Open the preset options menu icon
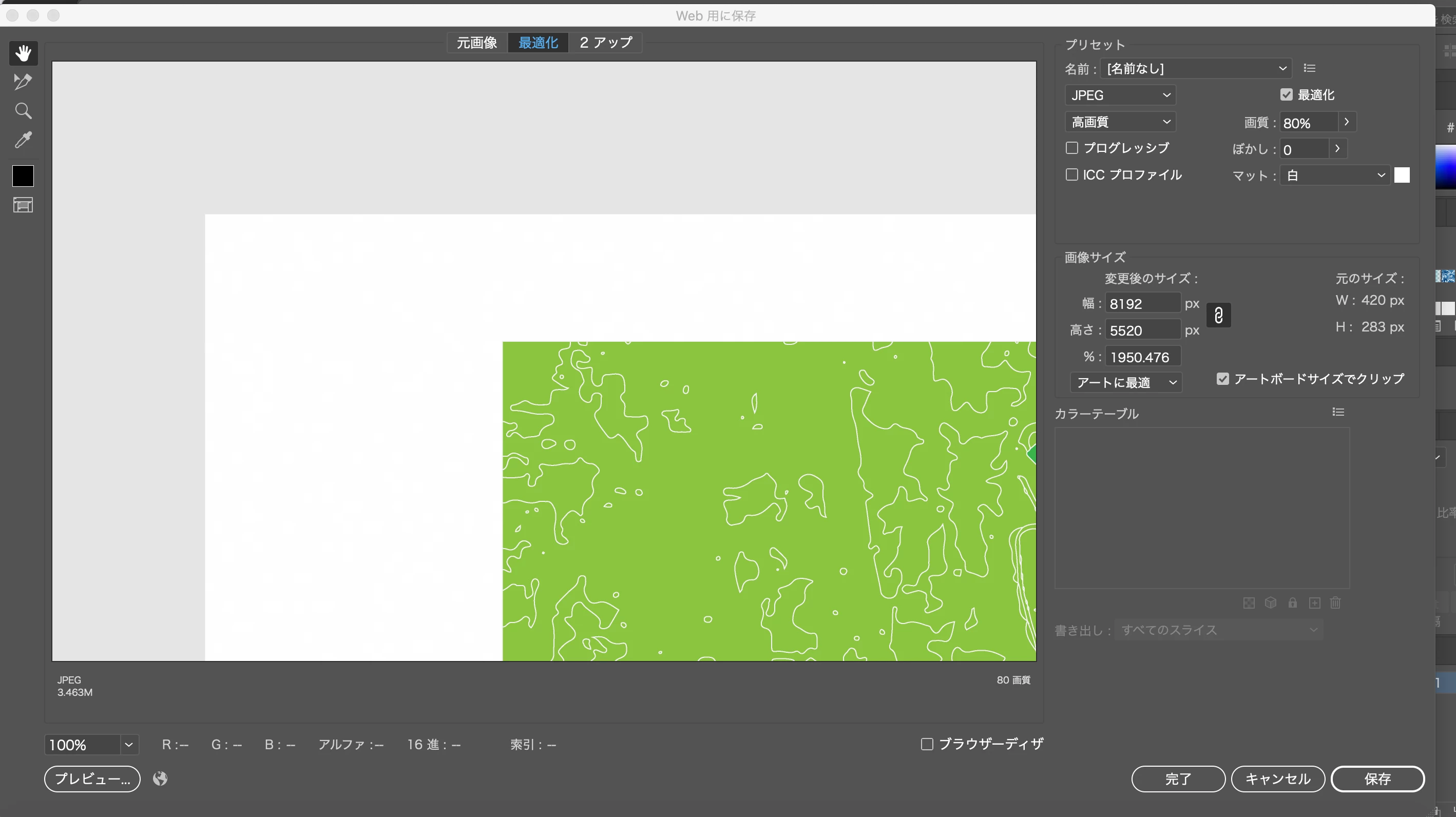This screenshot has width=1456, height=817. click(x=1310, y=68)
